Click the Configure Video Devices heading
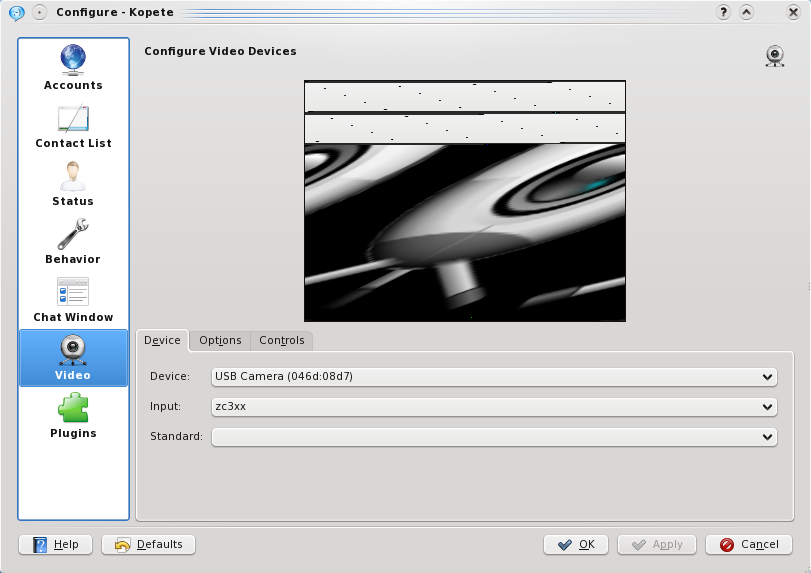 click(220, 51)
